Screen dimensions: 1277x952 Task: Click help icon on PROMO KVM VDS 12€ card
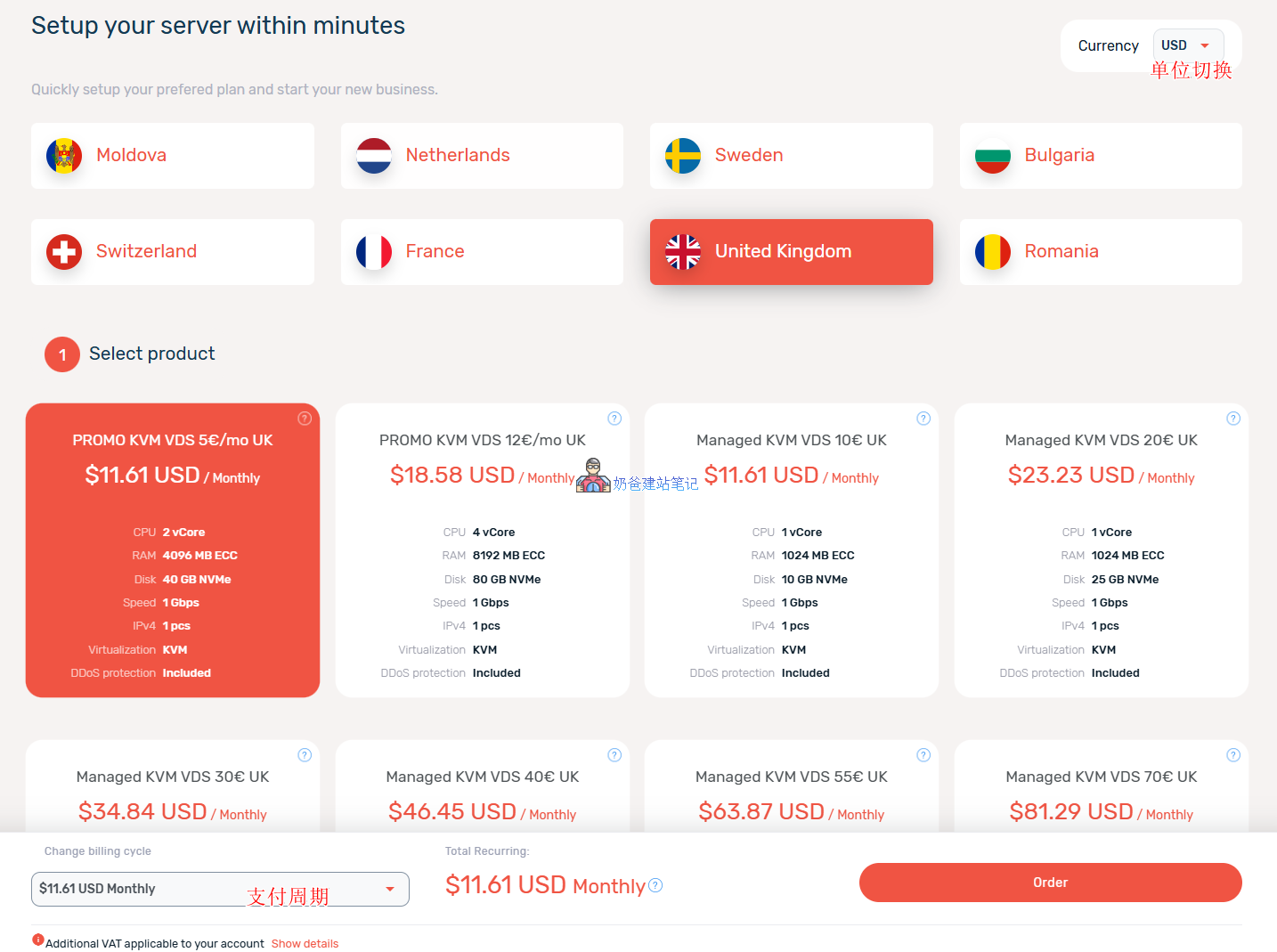(614, 419)
